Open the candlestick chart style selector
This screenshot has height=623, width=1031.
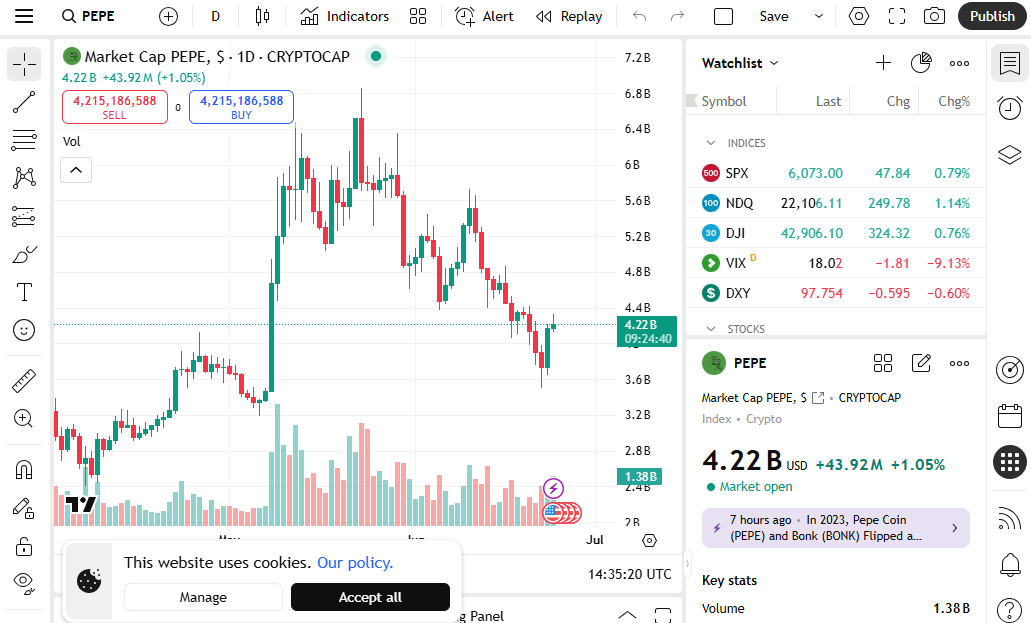[262, 16]
